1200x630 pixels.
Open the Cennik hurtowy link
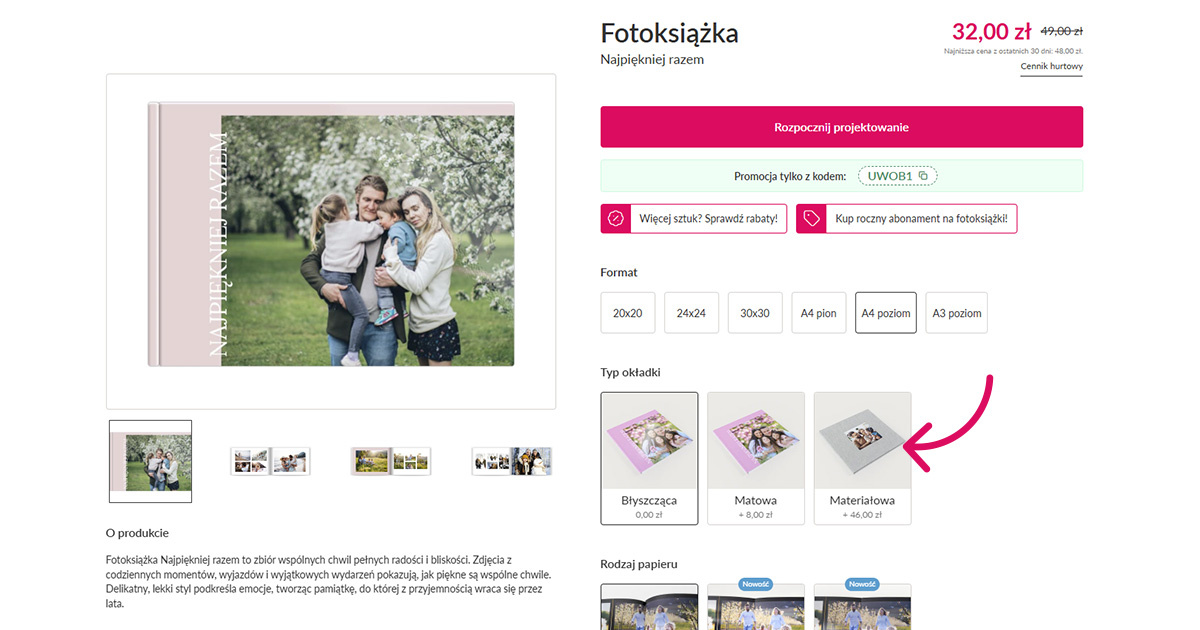(x=1051, y=67)
